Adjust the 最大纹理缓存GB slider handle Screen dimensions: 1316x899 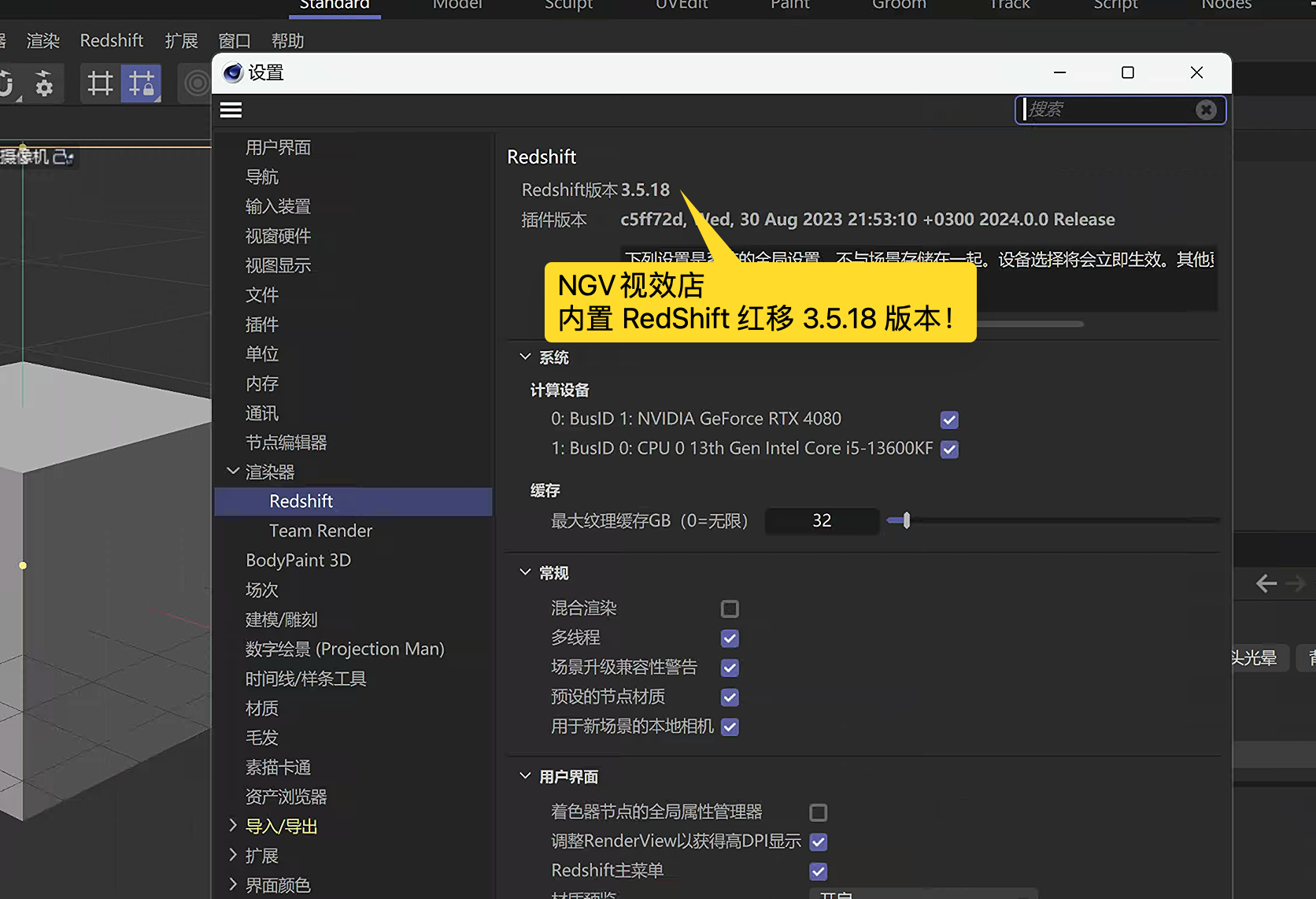tap(907, 520)
